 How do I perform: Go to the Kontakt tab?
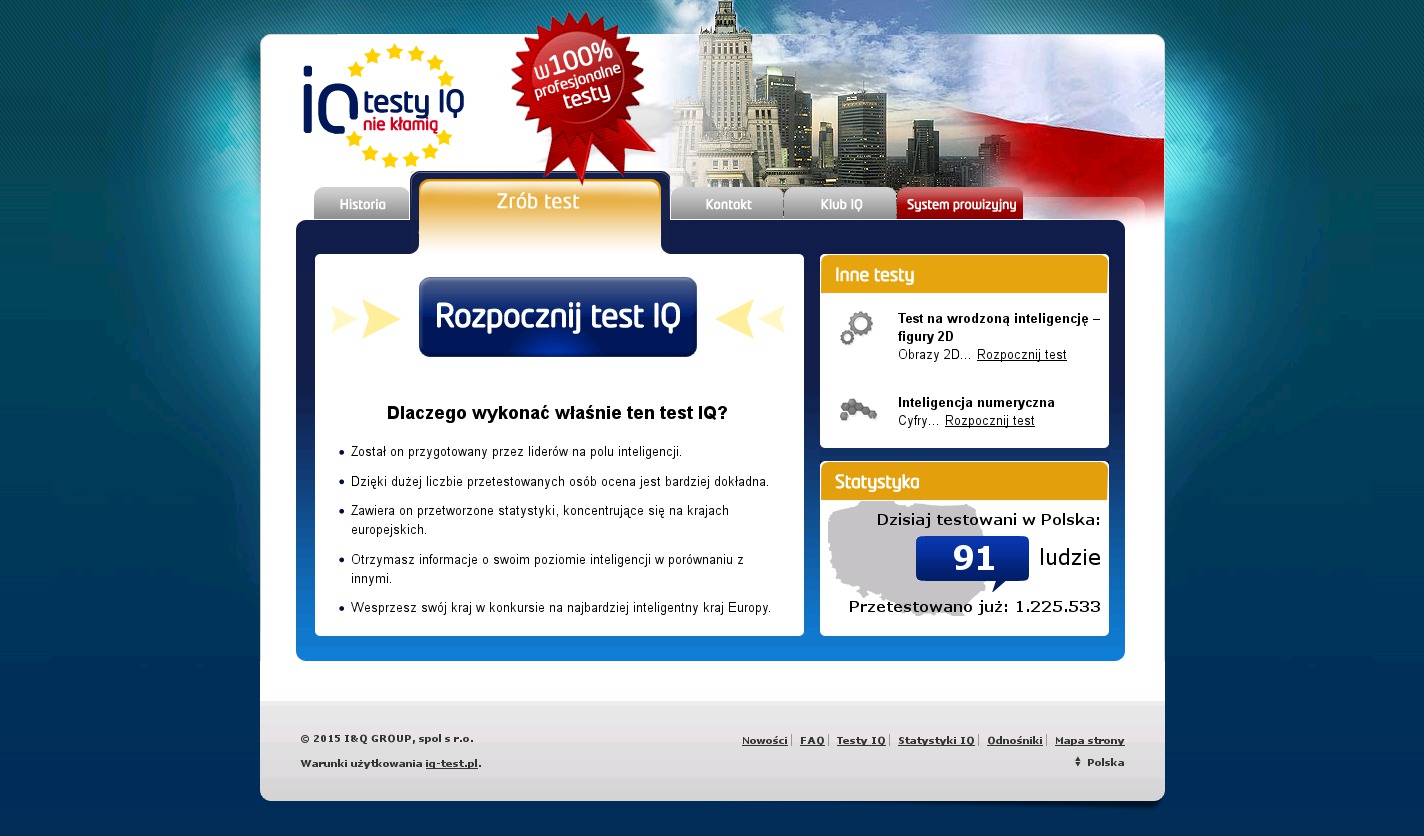pyautogui.click(x=727, y=204)
